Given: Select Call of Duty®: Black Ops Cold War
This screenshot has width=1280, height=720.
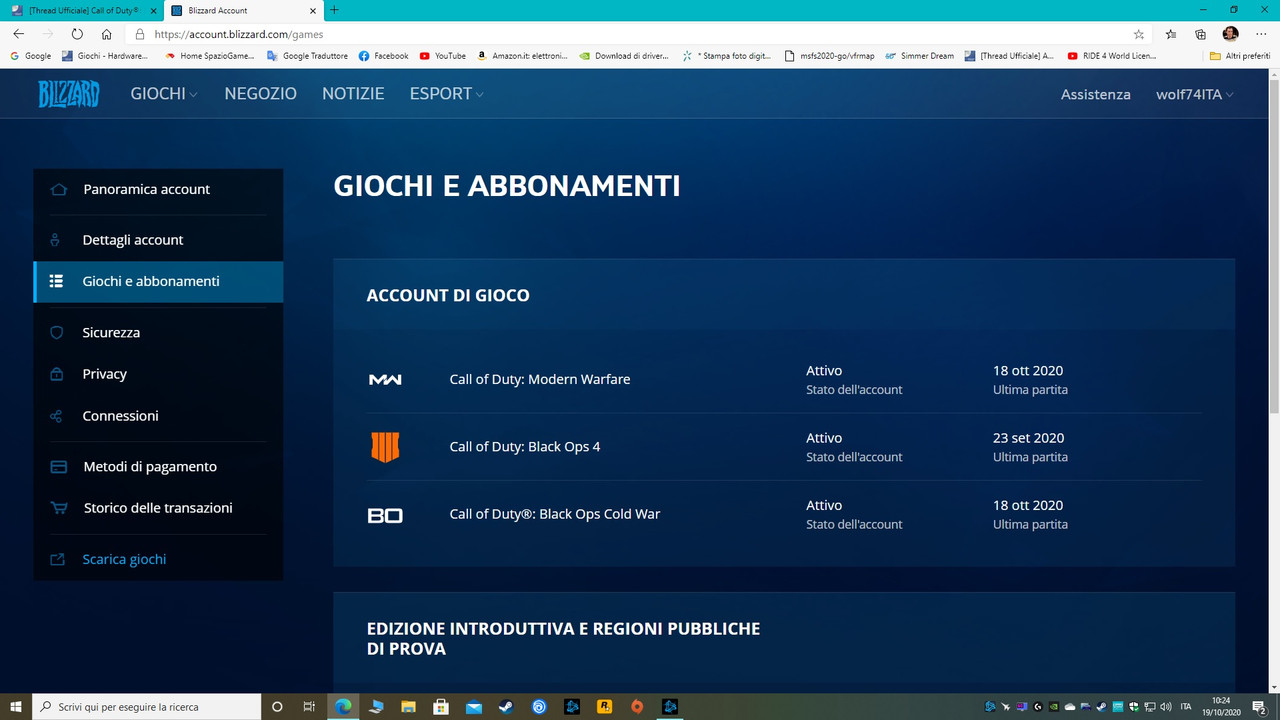Looking at the screenshot, I should 555,514.
